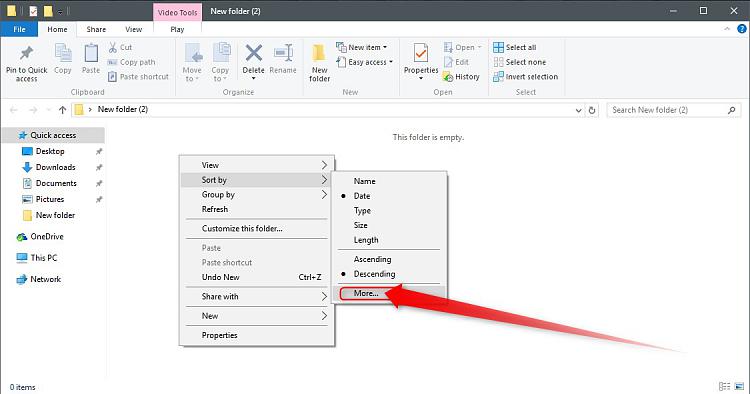This screenshot has width=750, height=394.
Task: Click the forward navigation arrow
Action: (x=33, y=110)
